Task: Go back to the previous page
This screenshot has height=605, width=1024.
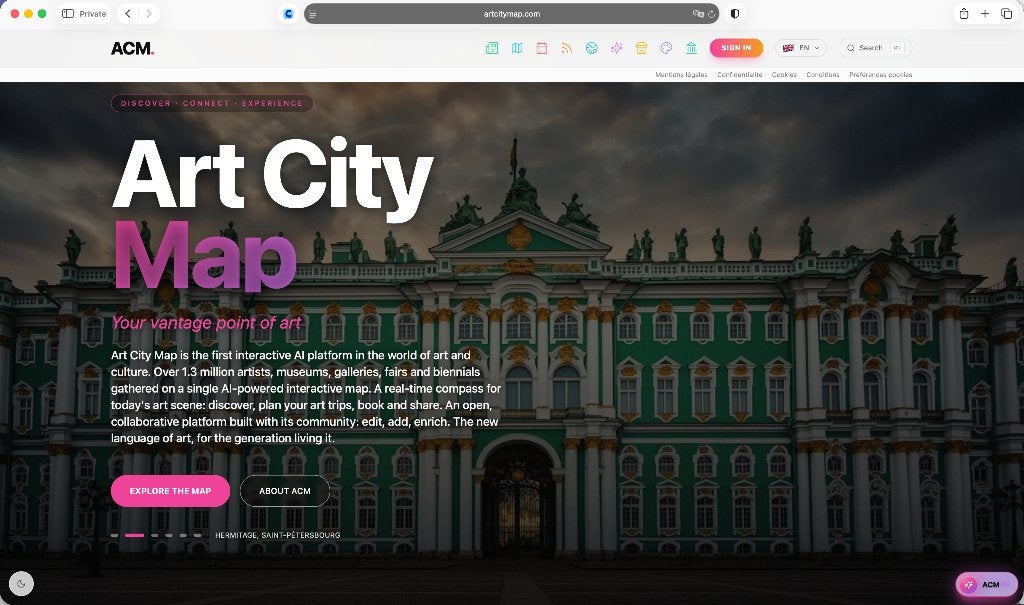Action: pyautogui.click(x=128, y=14)
